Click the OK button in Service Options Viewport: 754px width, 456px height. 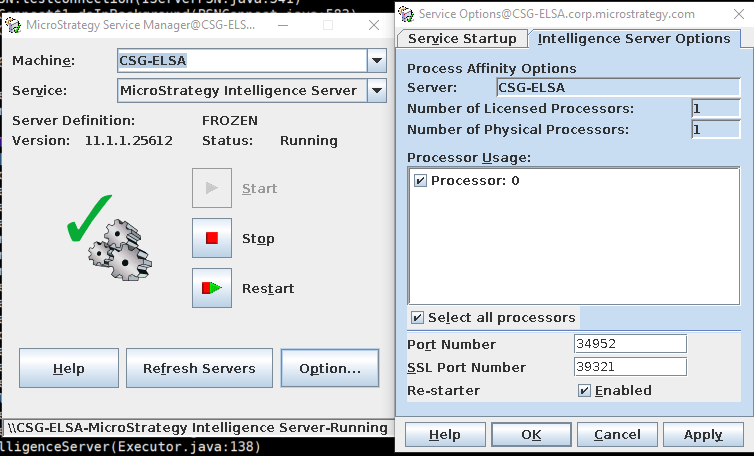point(531,435)
